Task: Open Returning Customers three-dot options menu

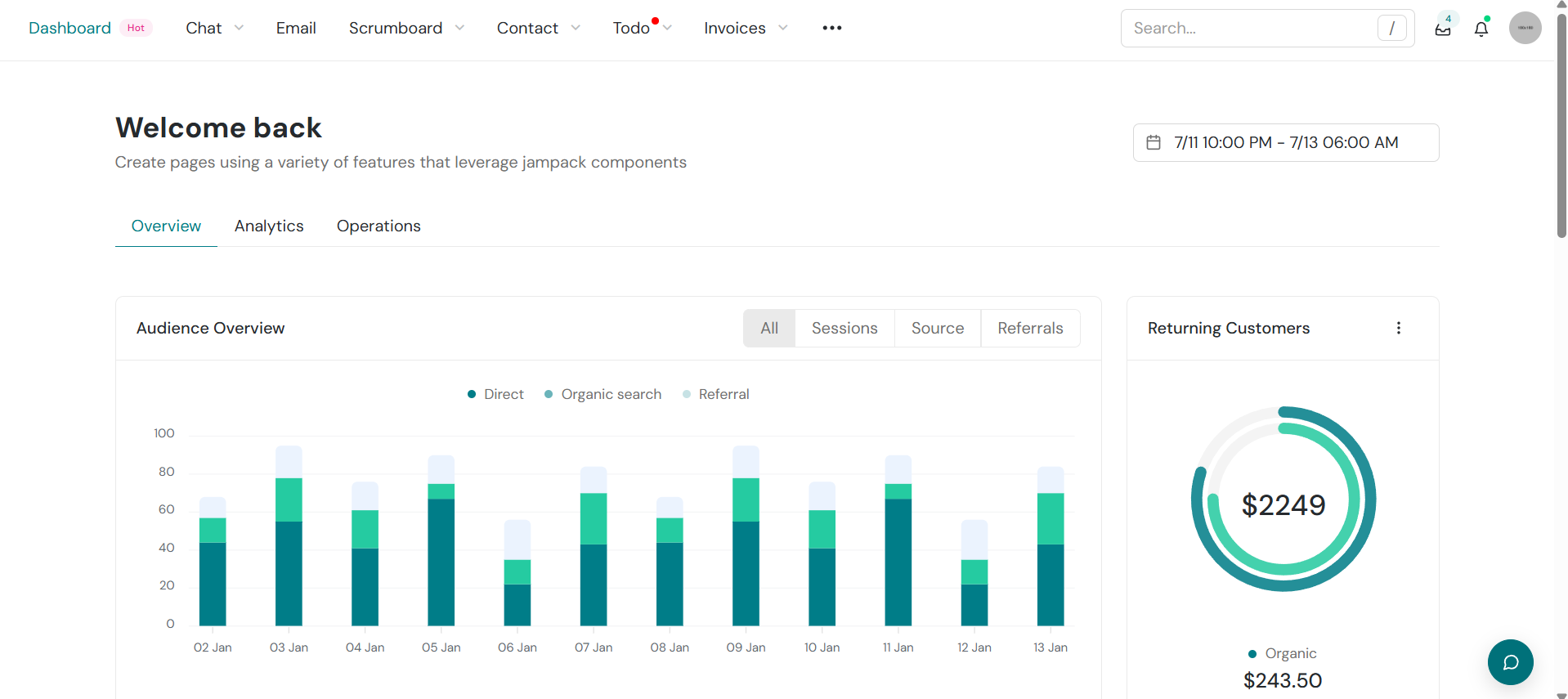Action: 1399,328
